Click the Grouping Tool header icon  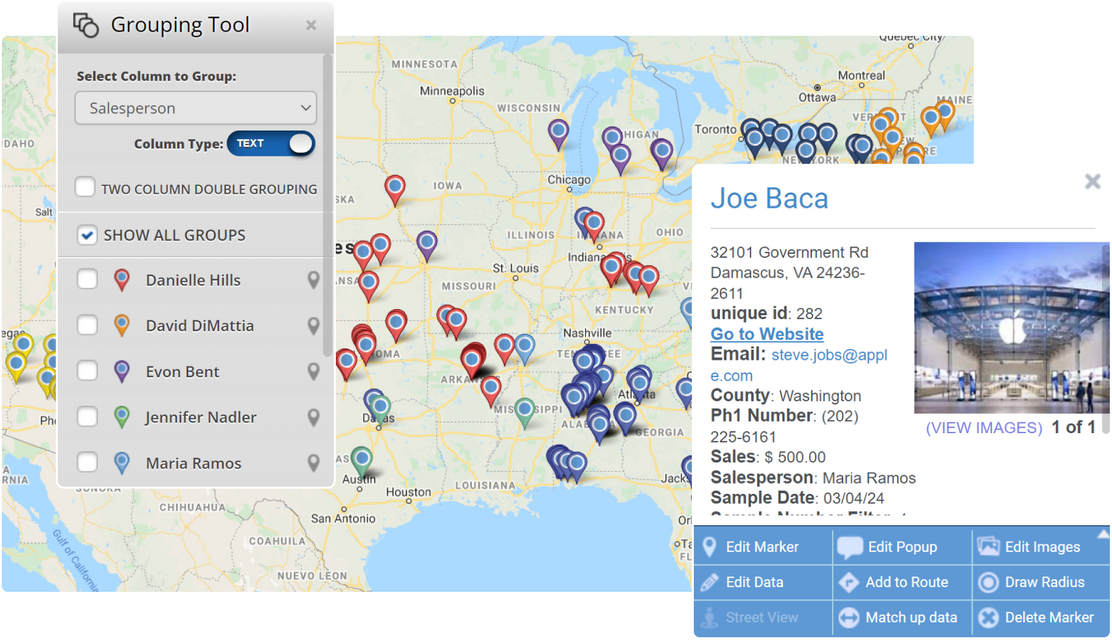86,23
